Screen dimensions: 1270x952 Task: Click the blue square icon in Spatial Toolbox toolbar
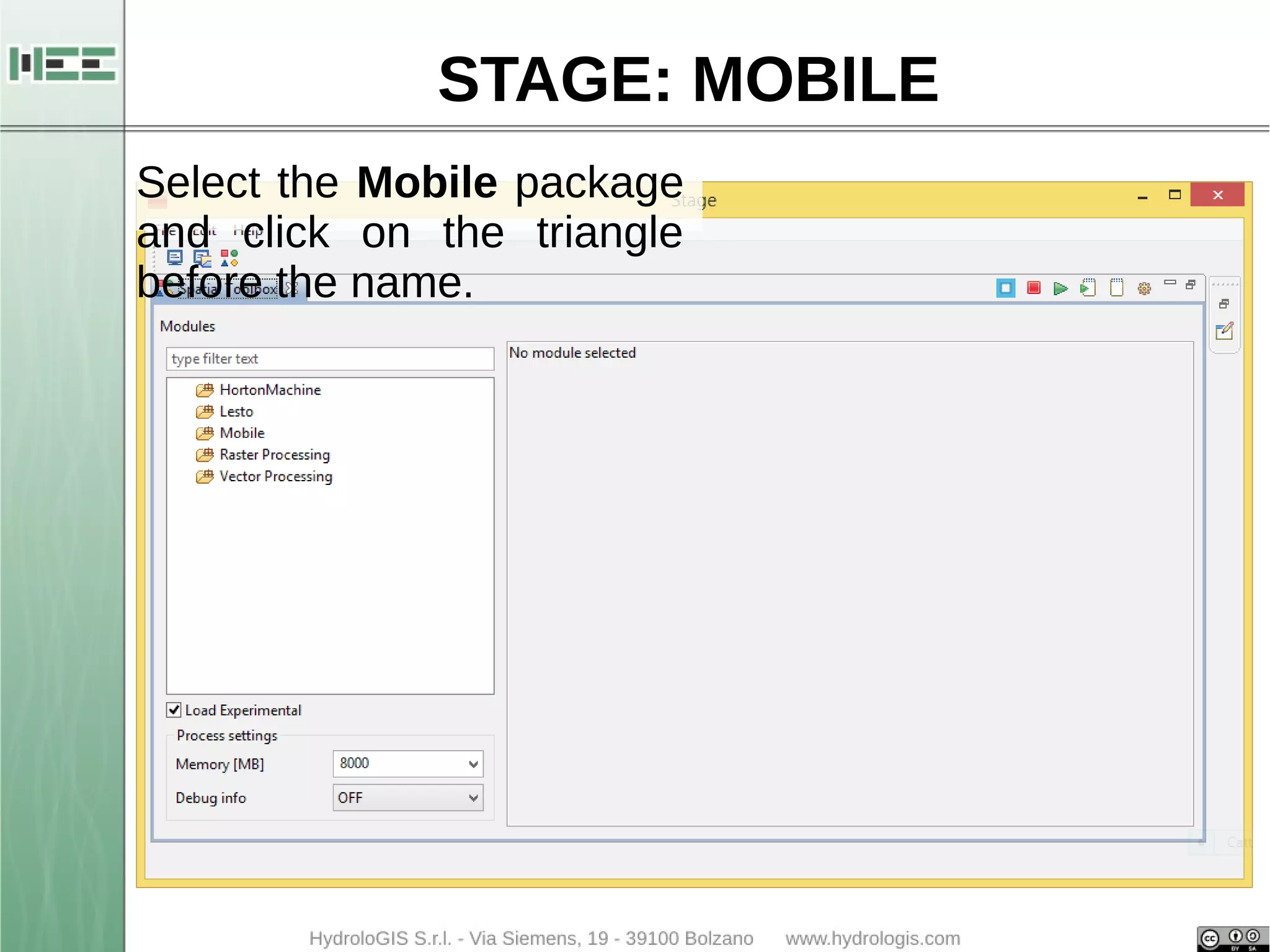point(1005,288)
